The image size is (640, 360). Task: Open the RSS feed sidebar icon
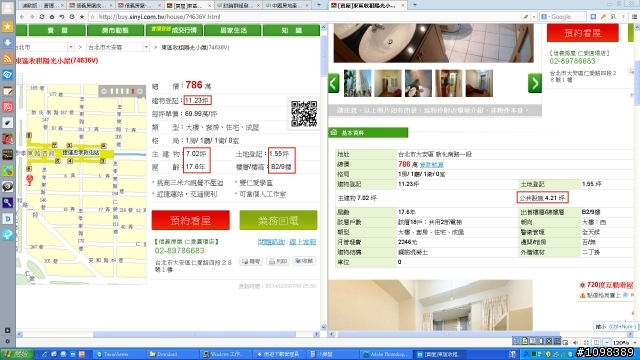(7, 59)
